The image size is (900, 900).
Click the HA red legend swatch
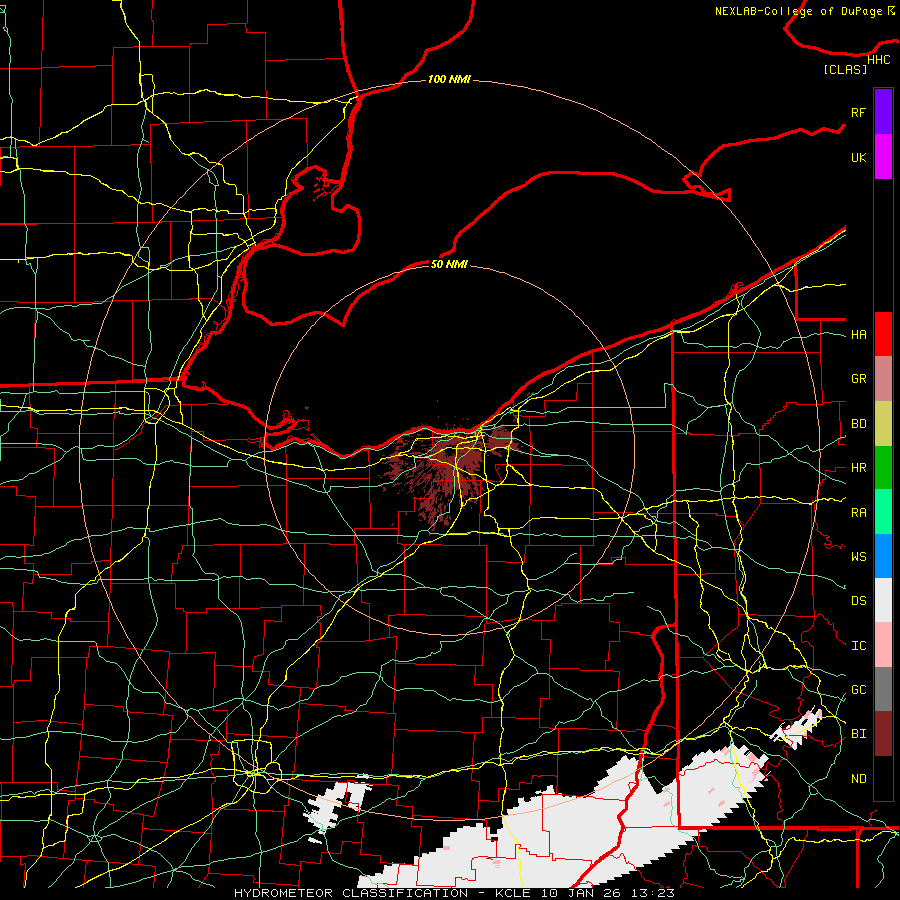(x=883, y=334)
